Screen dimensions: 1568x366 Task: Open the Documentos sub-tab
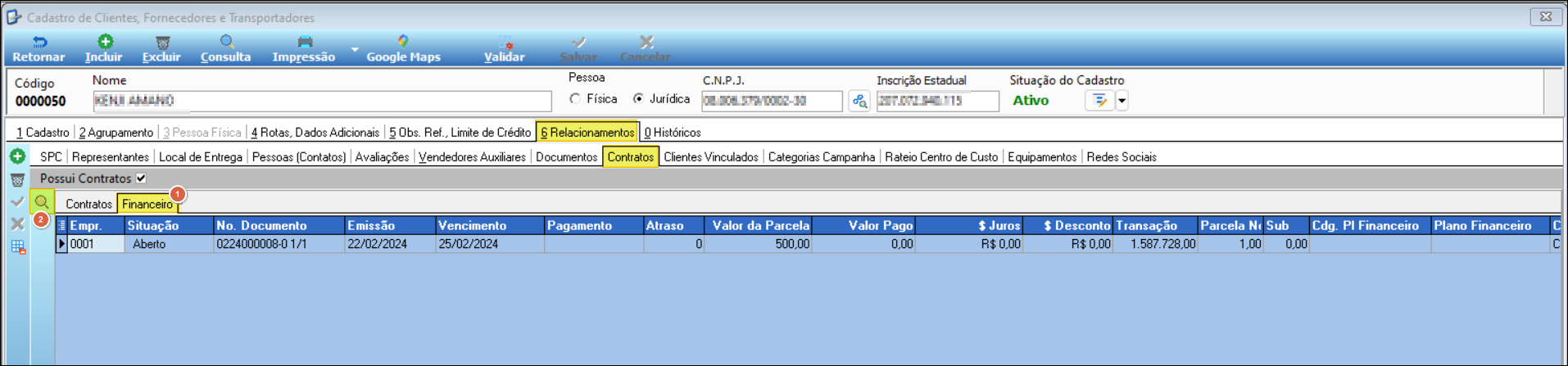[x=566, y=156]
